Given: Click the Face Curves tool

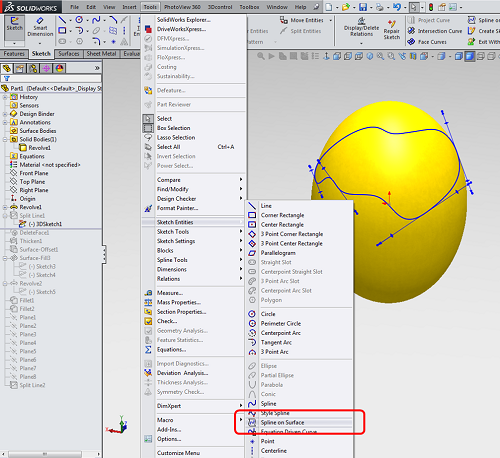Looking at the screenshot, I should coord(427,42).
